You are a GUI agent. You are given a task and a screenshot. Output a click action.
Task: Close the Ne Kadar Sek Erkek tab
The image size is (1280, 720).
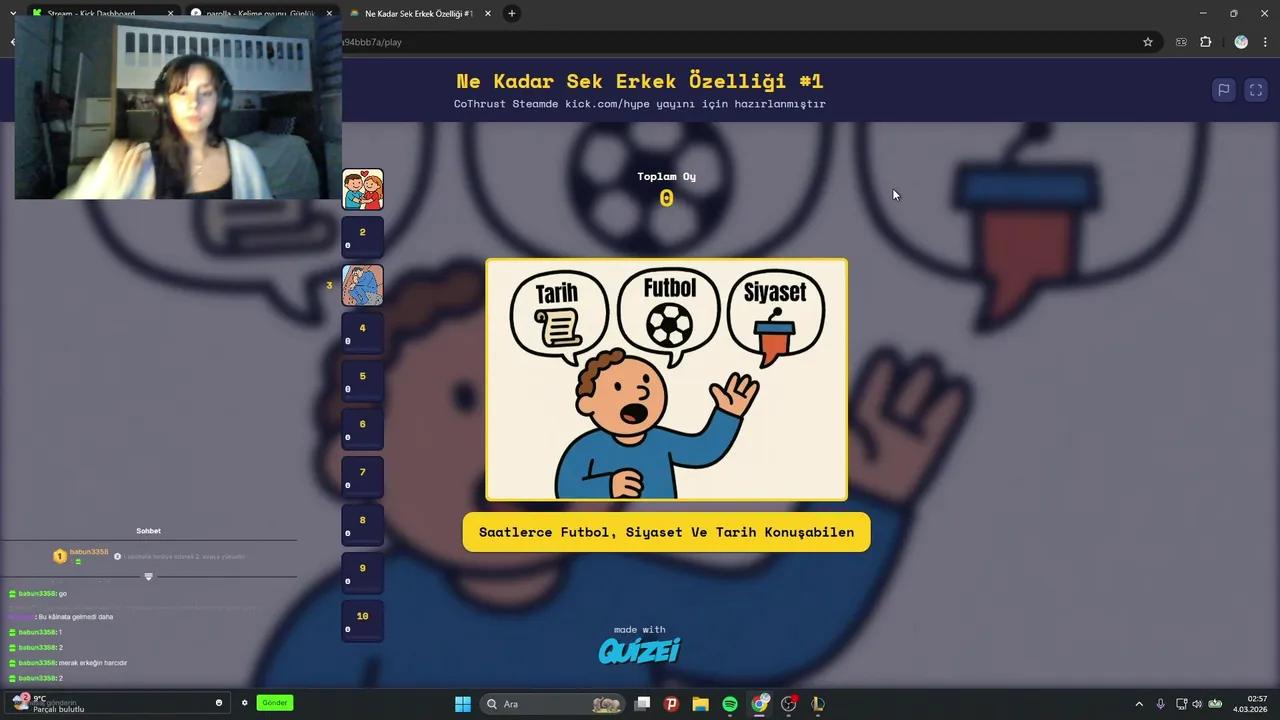[488, 13]
